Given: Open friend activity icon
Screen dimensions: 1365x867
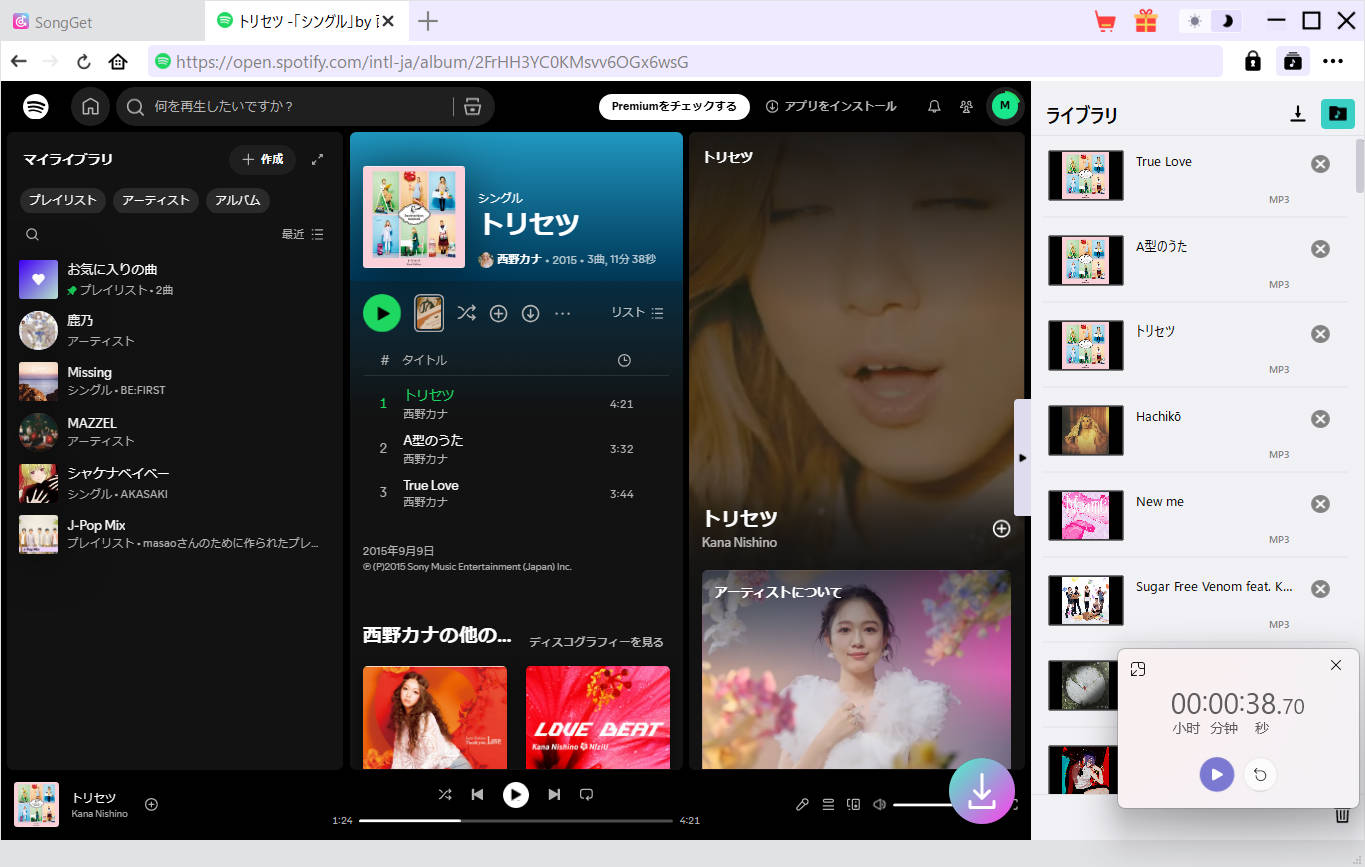Looking at the screenshot, I should (x=966, y=106).
